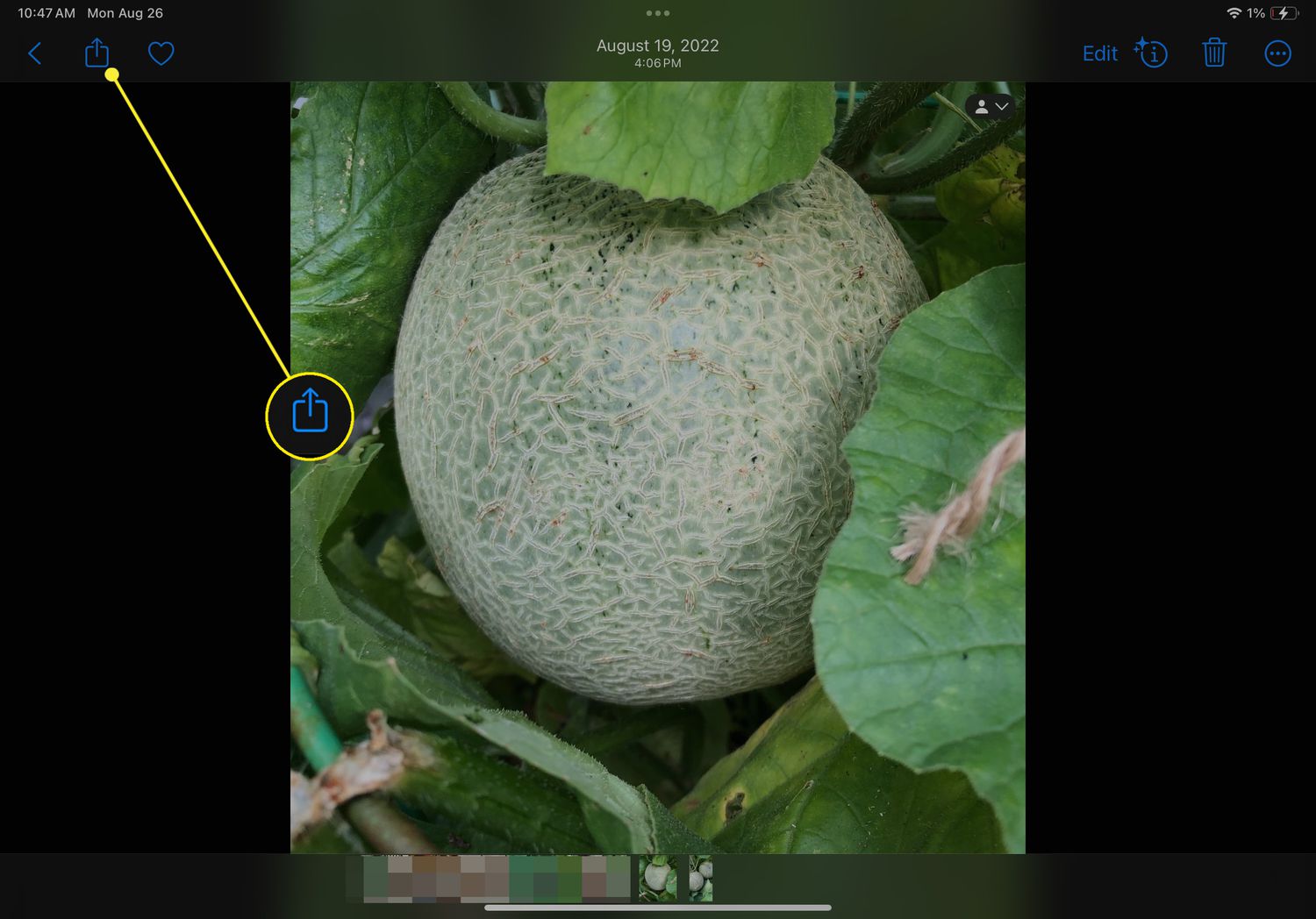Open the More options ellipsis menu
The width and height of the screenshot is (1316, 919).
tap(1277, 54)
